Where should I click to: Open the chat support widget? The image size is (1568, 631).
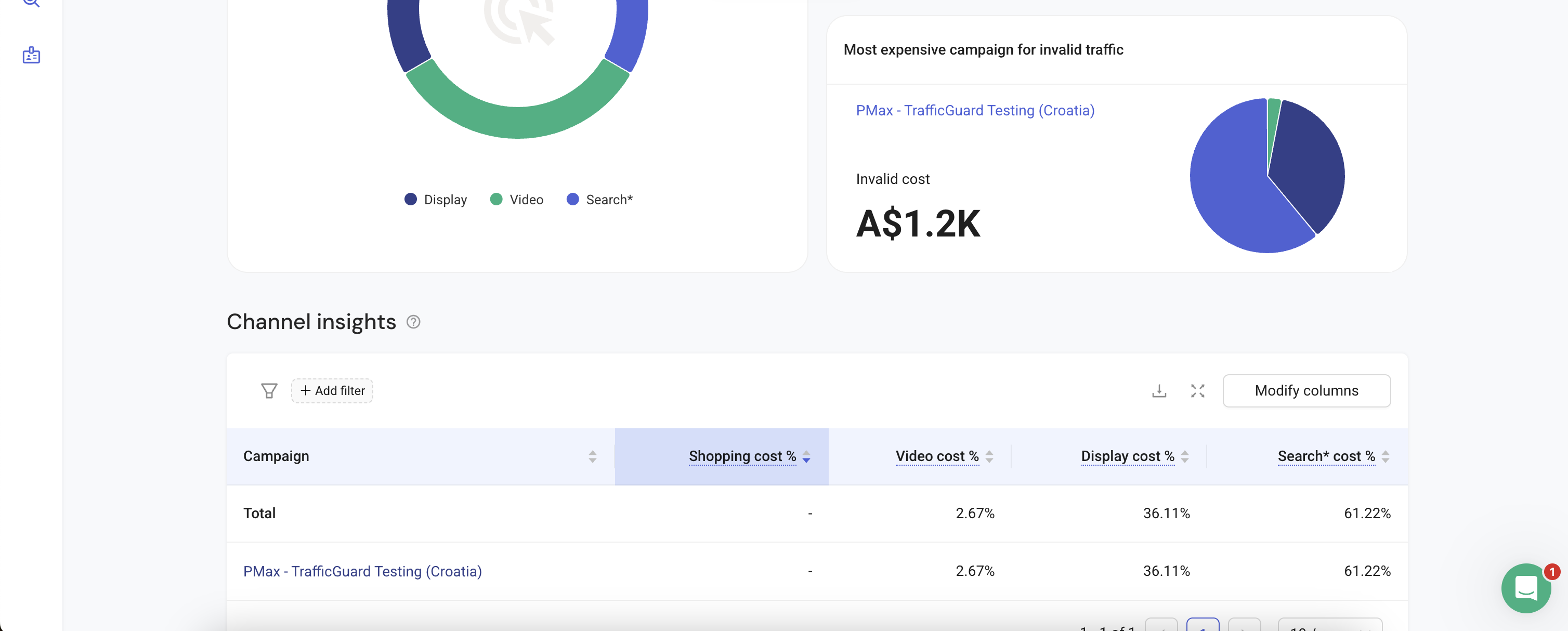(x=1525, y=588)
